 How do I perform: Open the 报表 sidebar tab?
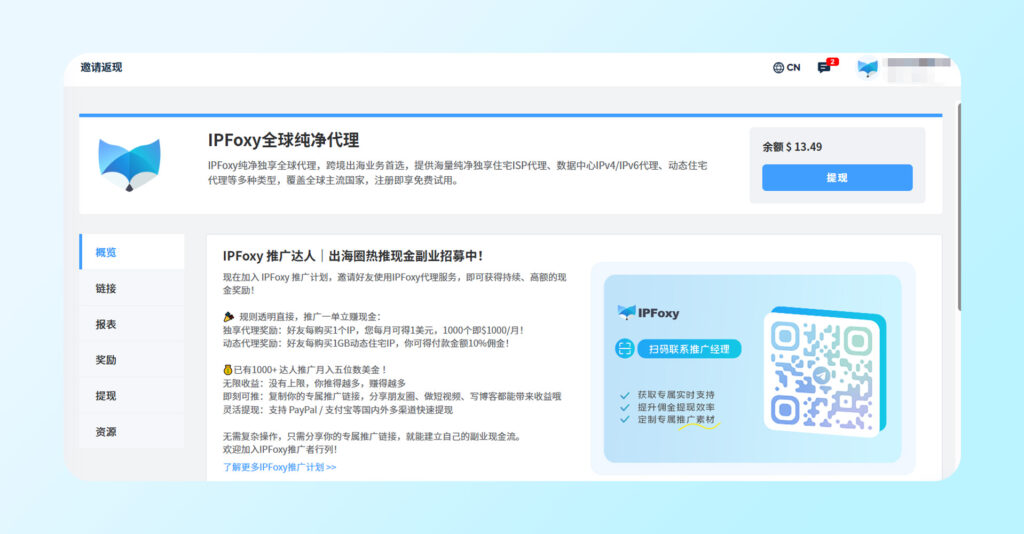106,324
